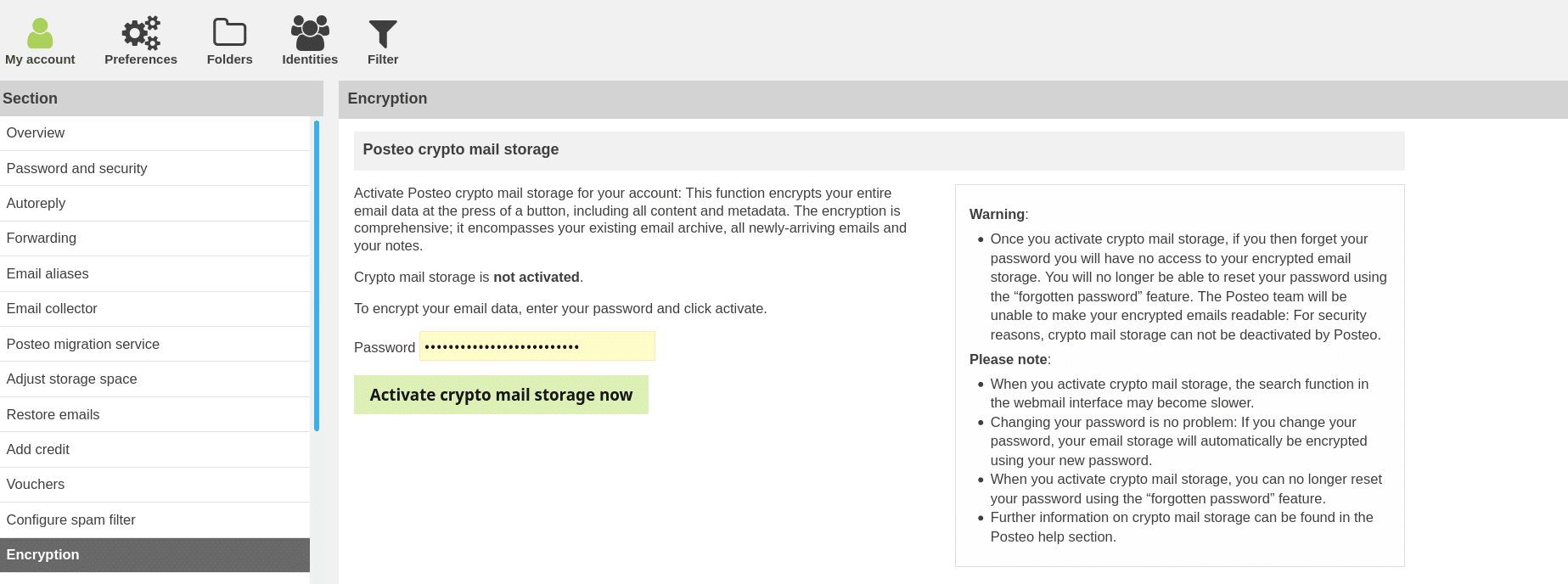Open the Email collector section
Screen dimensions: 1568x584
pos(52,309)
